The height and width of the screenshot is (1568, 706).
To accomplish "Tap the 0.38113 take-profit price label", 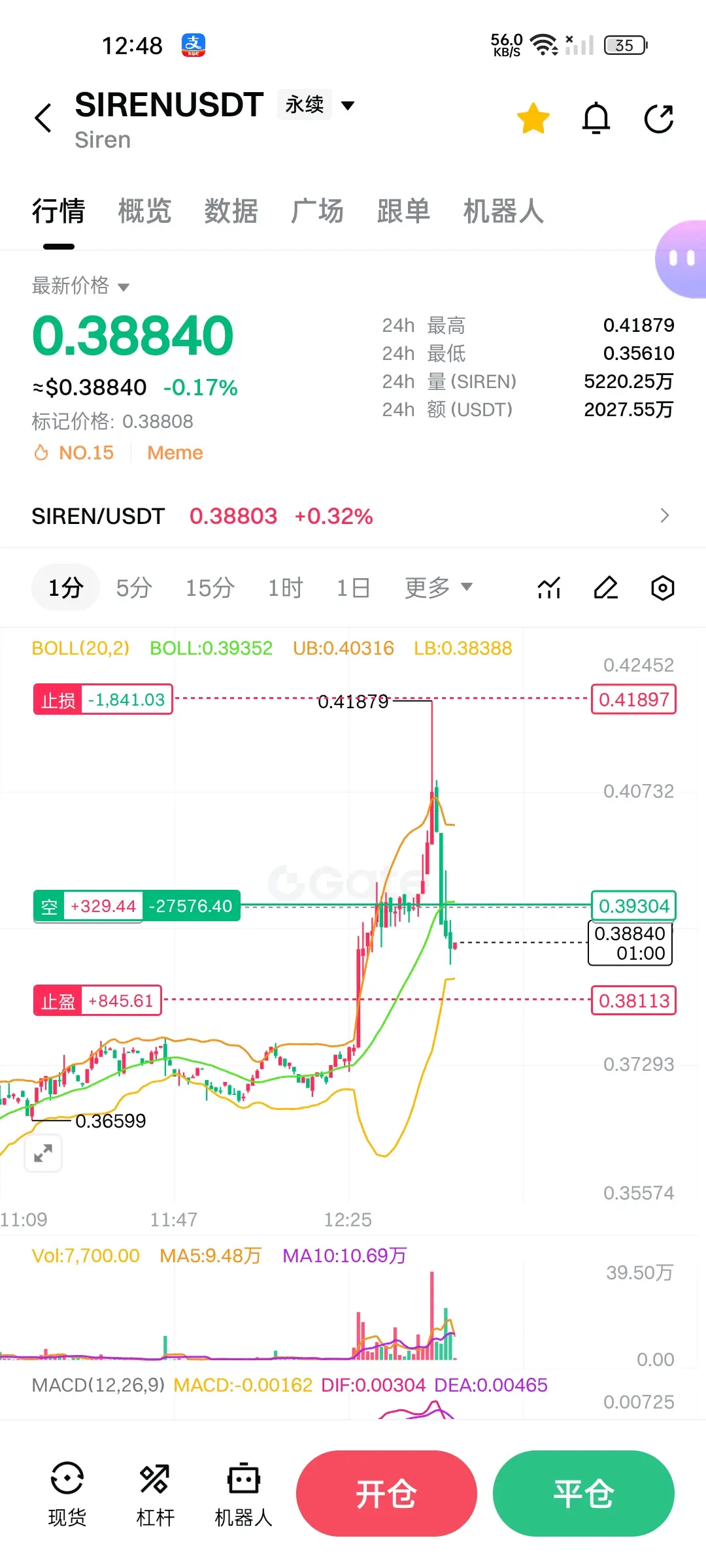I will click(x=633, y=1001).
